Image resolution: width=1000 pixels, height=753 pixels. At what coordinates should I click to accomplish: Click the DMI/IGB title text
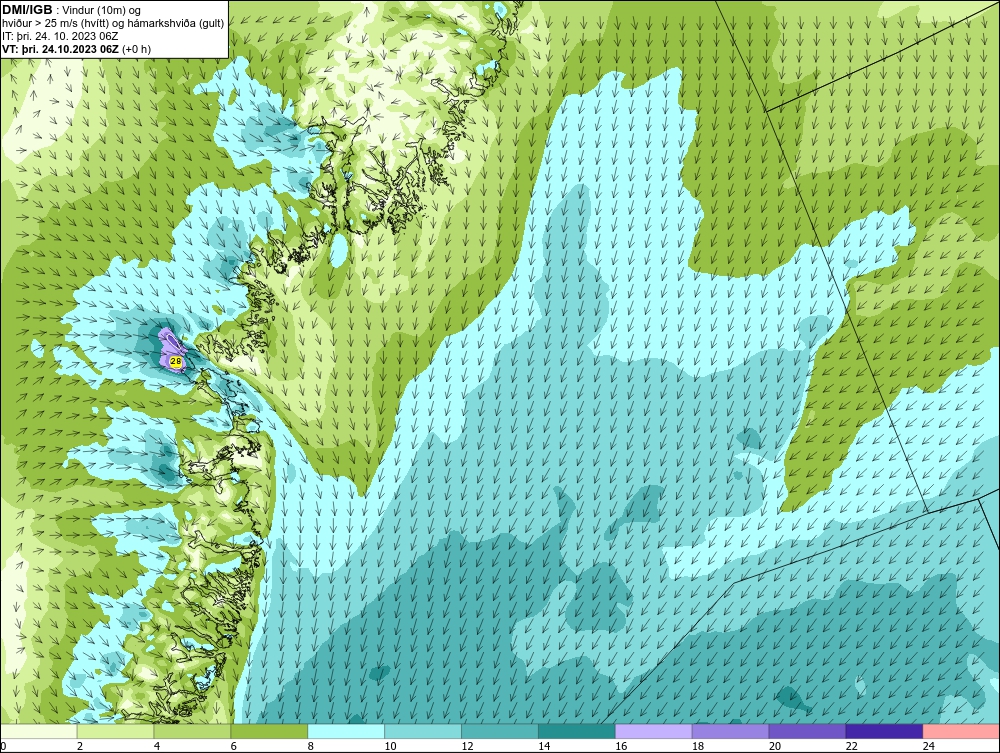click(27, 10)
